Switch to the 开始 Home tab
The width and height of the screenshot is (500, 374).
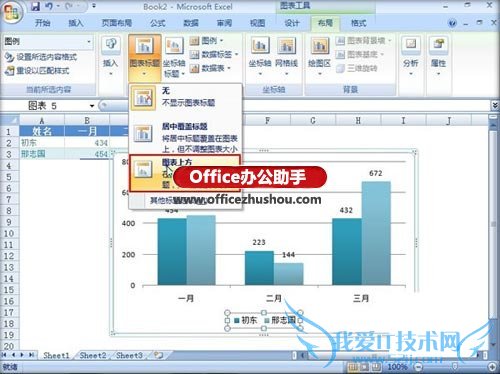43,23
